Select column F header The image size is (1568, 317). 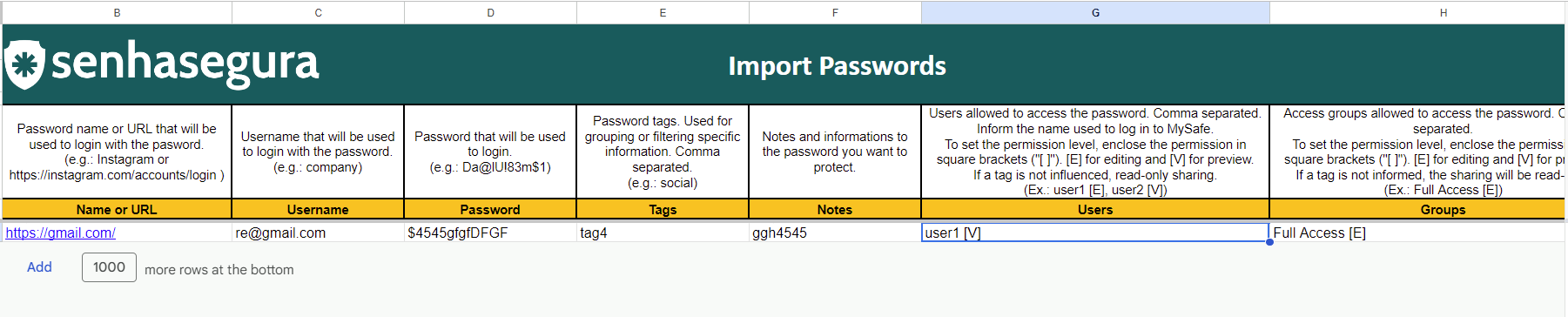coord(835,12)
